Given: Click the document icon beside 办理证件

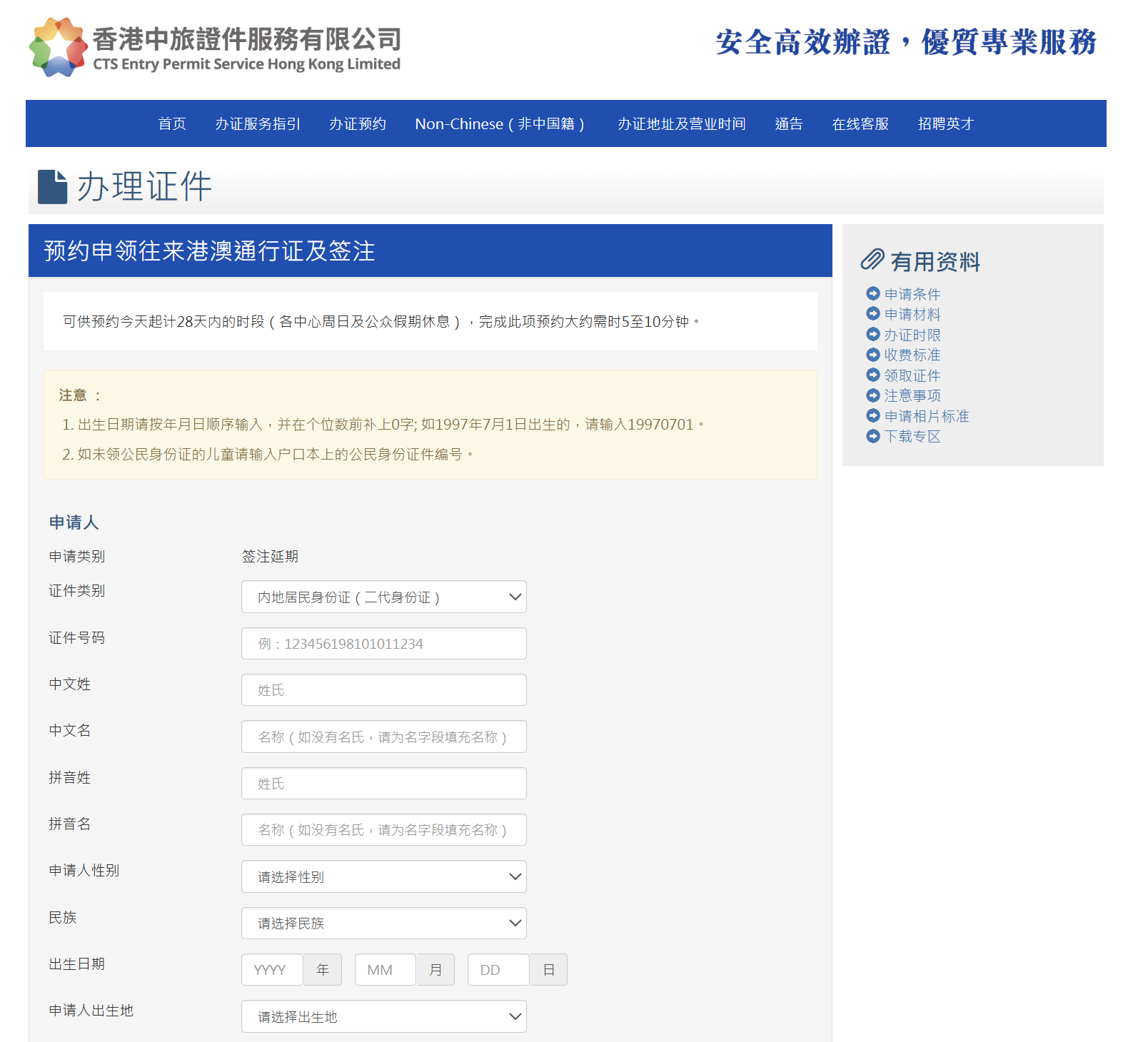Looking at the screenshot, I should (52, 187).
